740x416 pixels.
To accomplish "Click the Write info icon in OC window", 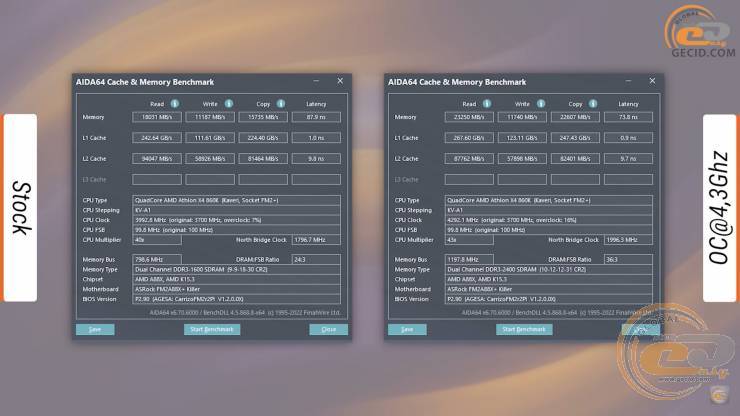I will pyautogui.click(x=541, y=103).
